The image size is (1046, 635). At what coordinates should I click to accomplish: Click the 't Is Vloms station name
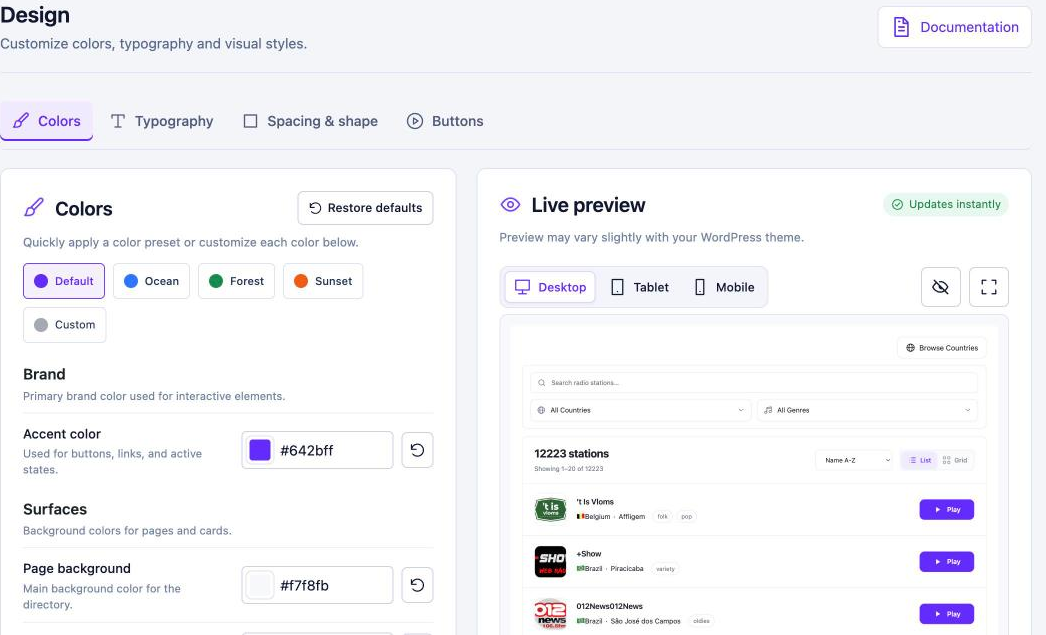[595, 502]
